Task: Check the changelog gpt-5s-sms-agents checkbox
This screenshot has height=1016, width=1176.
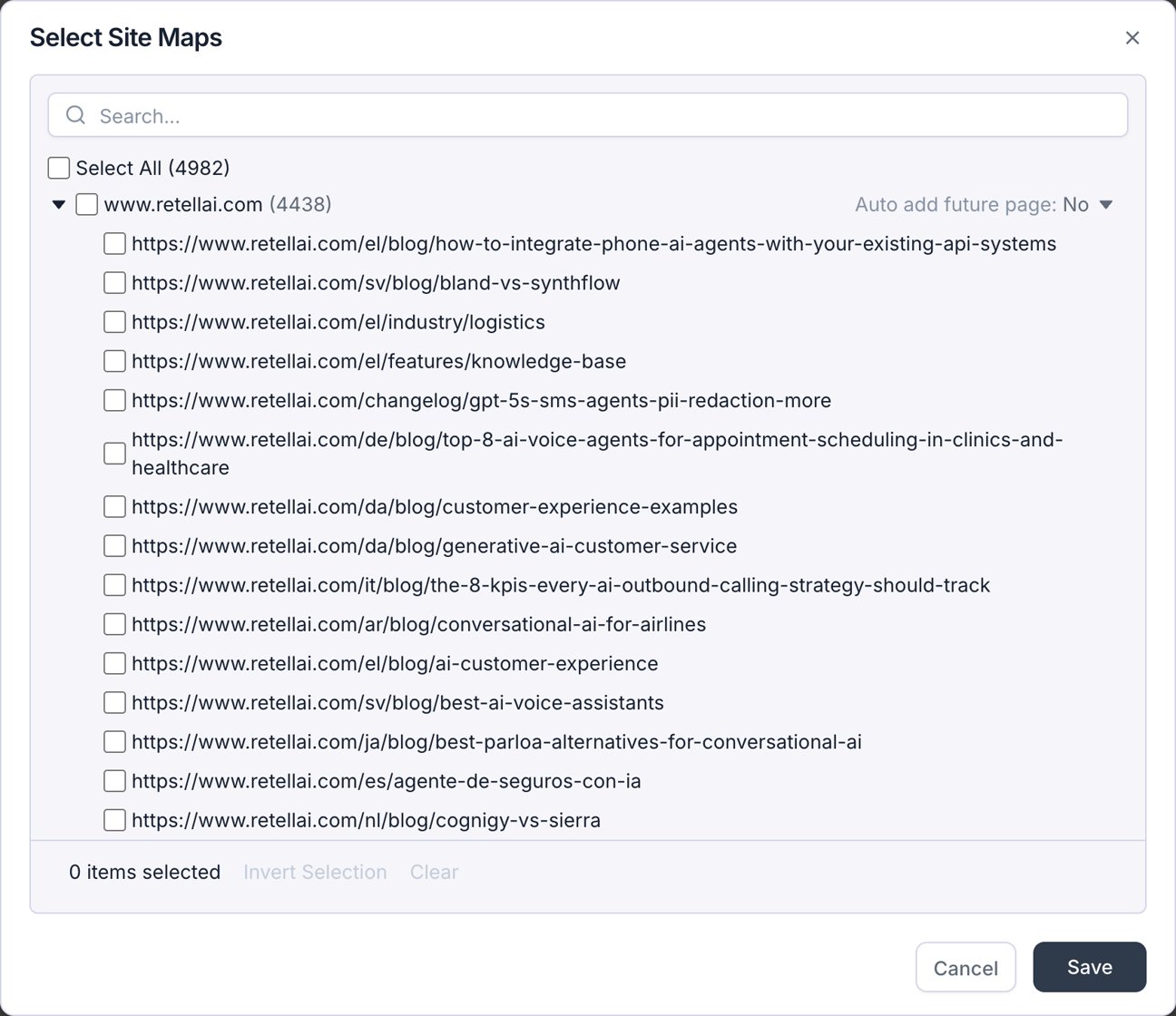Action: click(114, 400)
